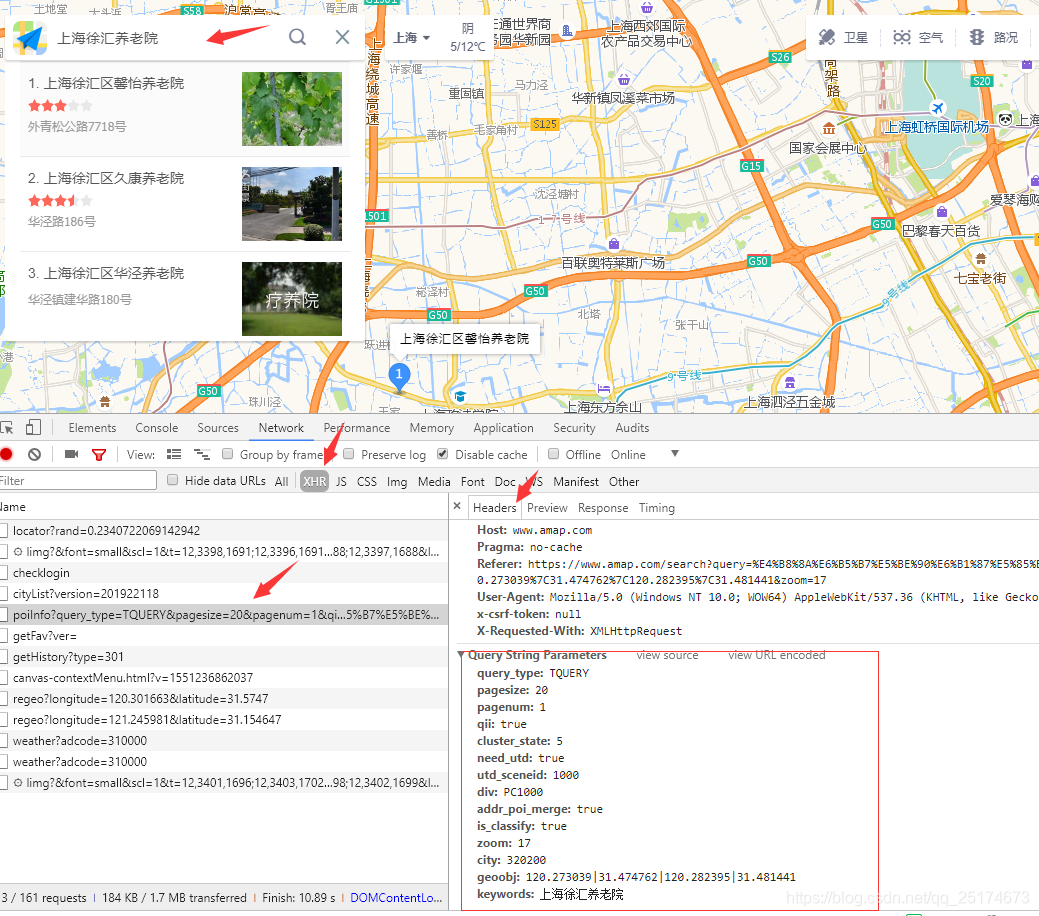Close the request details pane

pyautogui.click(x=457, y=506)
